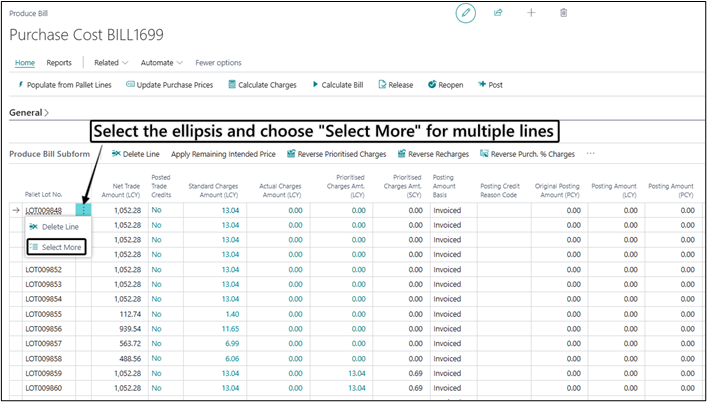Open the Related dropdown menu
Image resolution: width=707 pixels, height=402 pixels.
111,63
